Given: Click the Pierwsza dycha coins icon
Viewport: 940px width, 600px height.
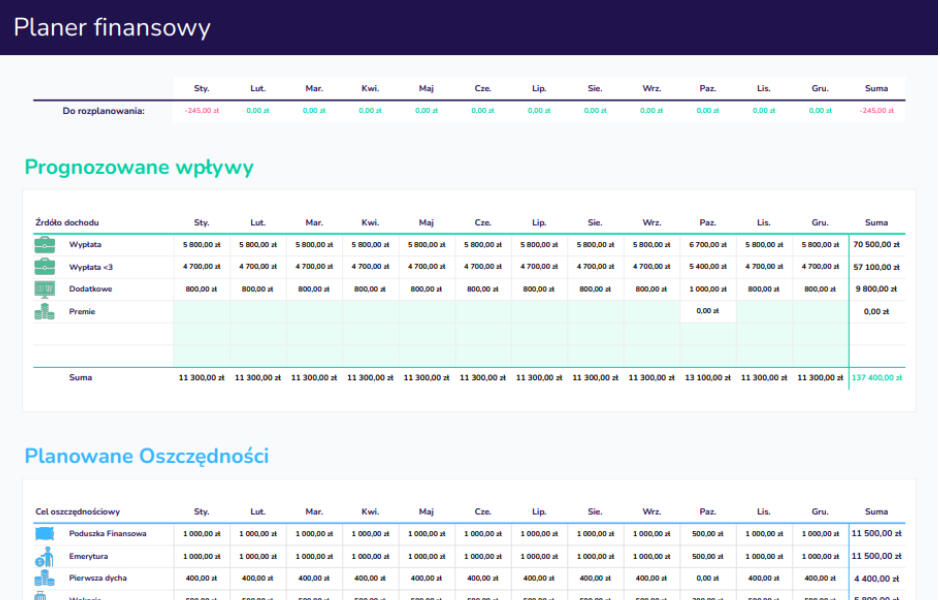Looking at the screenshot, I should pos(45,578).
